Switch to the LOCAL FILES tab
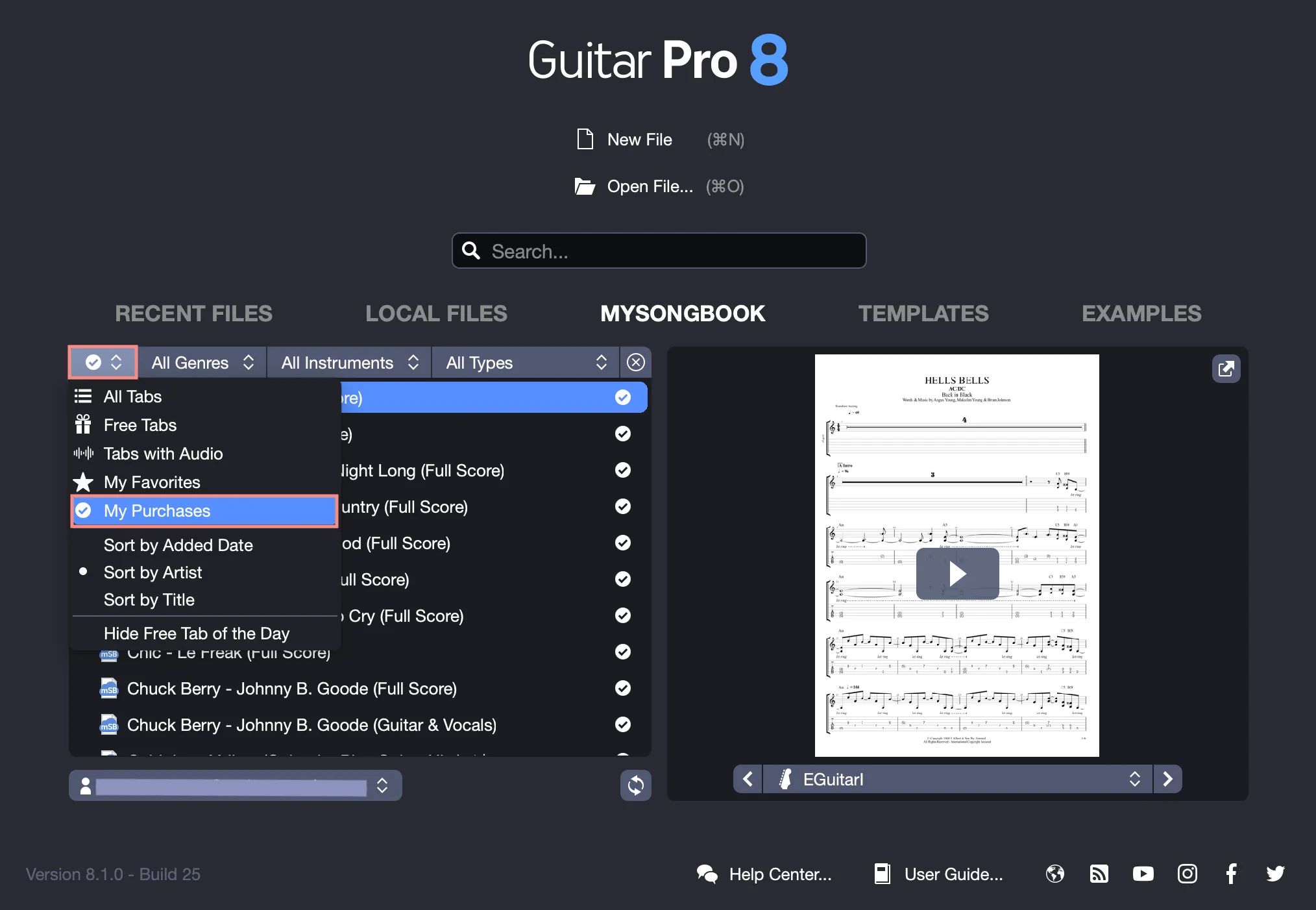The height and width of the screenshot is (910, 1316). 436,314
